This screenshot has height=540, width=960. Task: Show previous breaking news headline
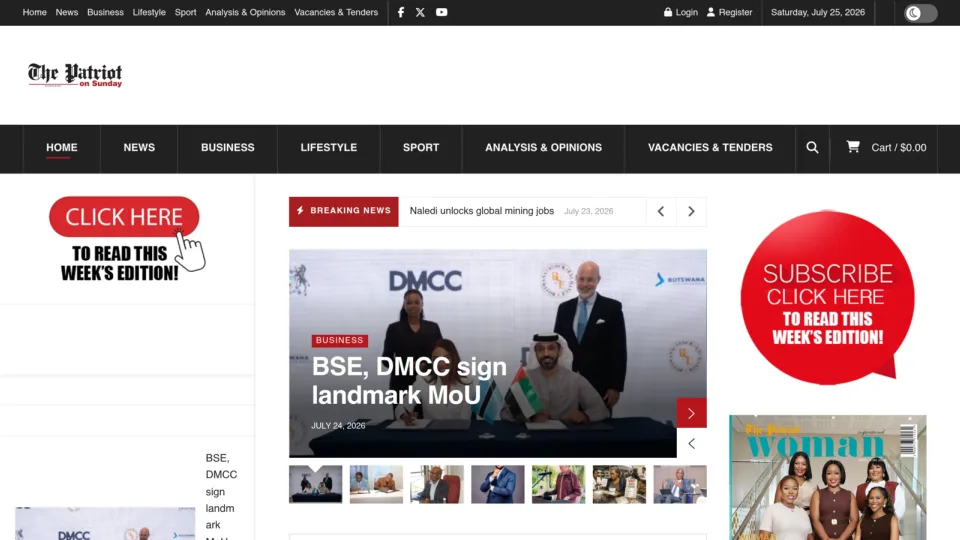[x=661, y=211]
